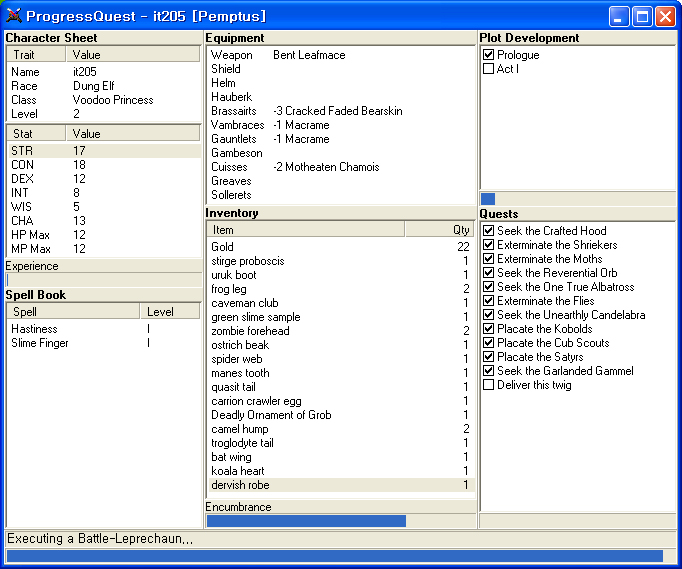The height and width of the screenshot is (569, 682).
Task: Toggle Exterminate the Moths checkbox
Action: [488, 258]
